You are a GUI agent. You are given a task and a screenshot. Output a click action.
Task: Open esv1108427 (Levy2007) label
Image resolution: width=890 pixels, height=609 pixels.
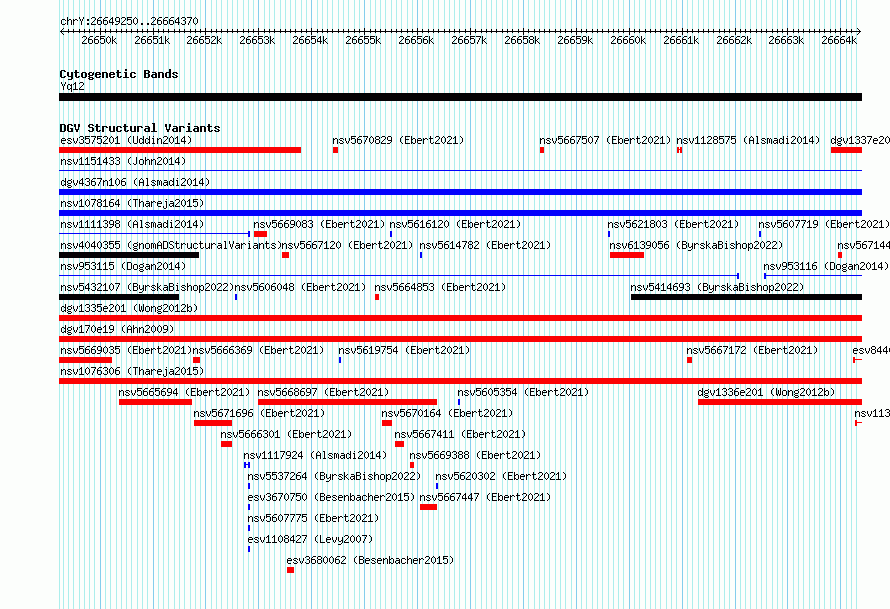310,539
